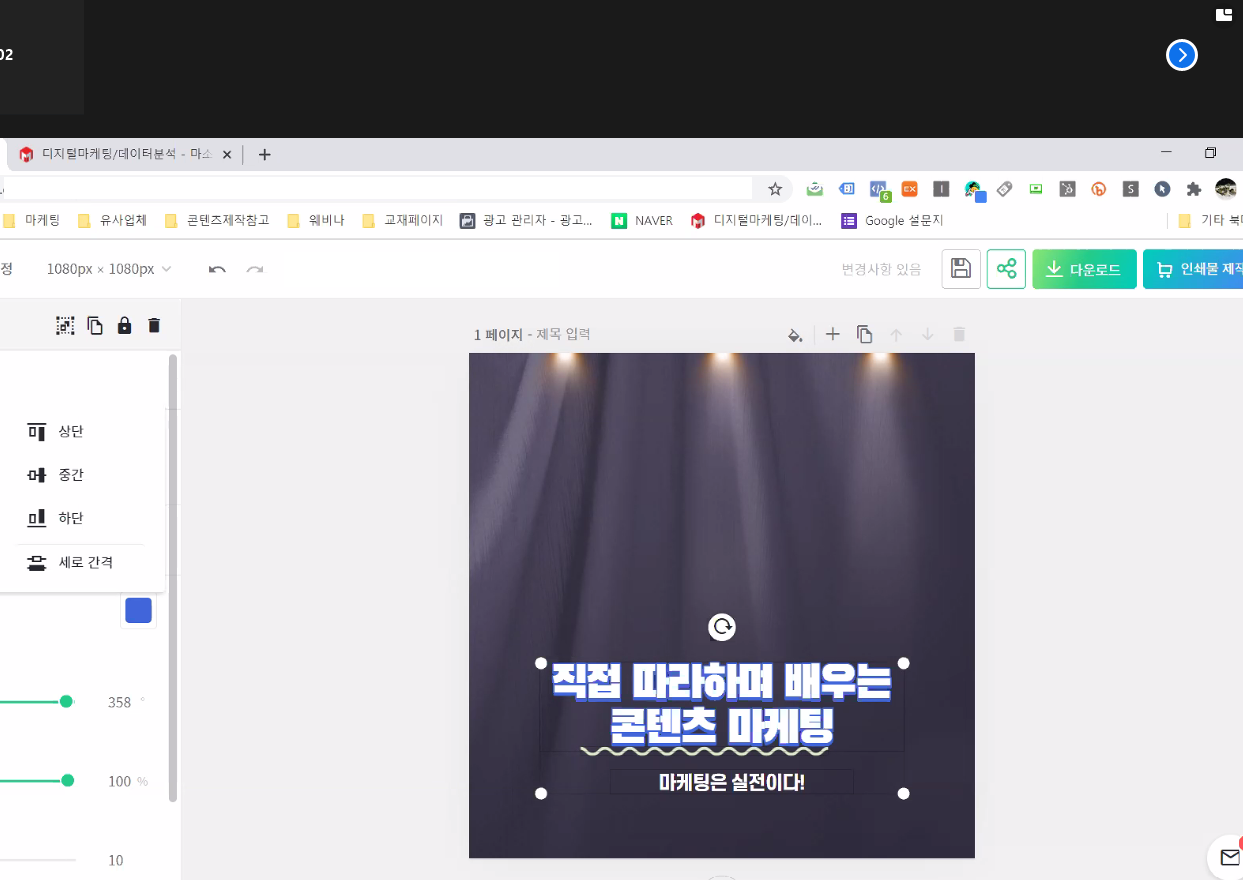Click the green 다운로드 download button

(x=1084, y=269)
